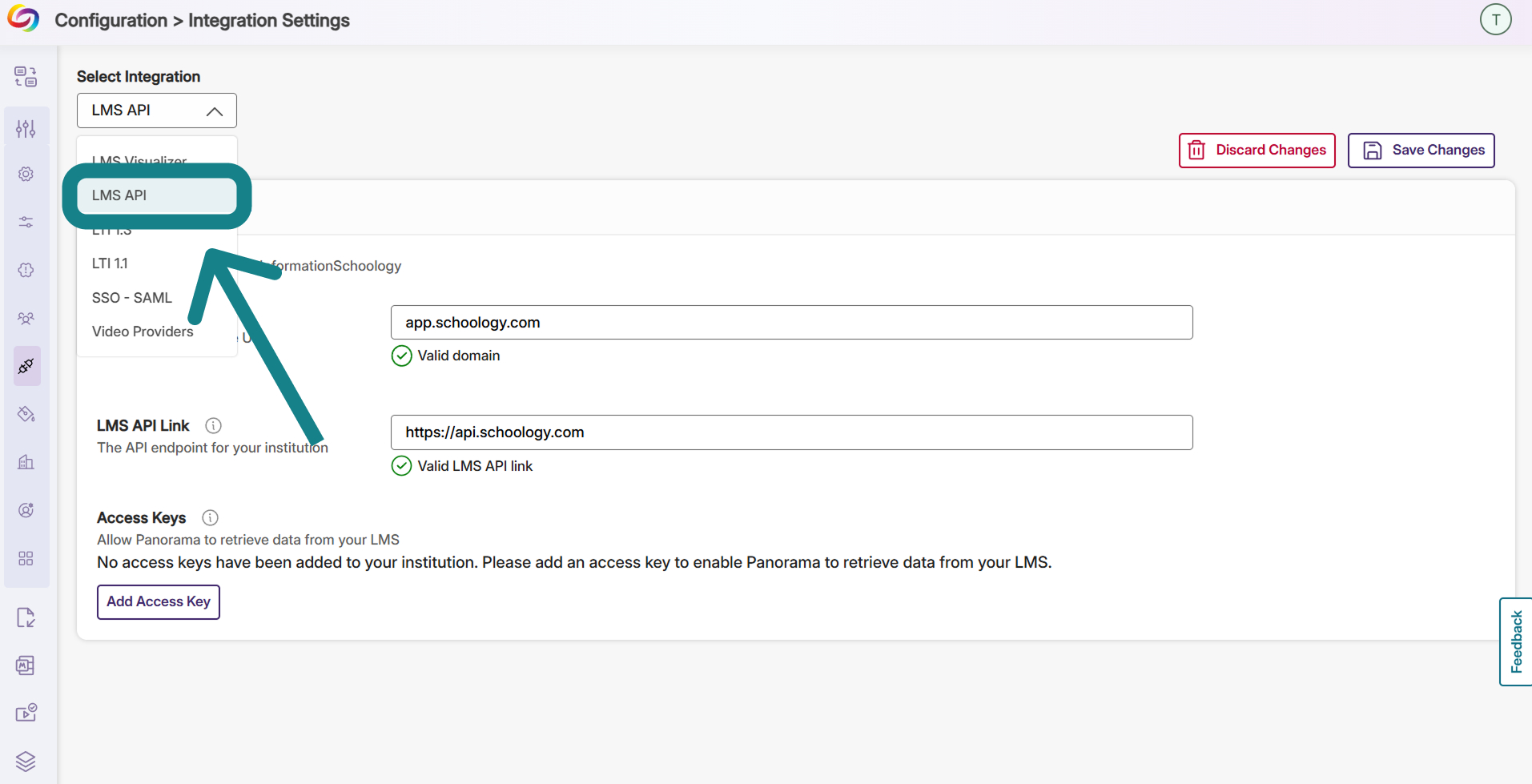Click the bar chart building icon in sidebar
This screenshot has width=1532, height=784.
[x=26, y=462]
